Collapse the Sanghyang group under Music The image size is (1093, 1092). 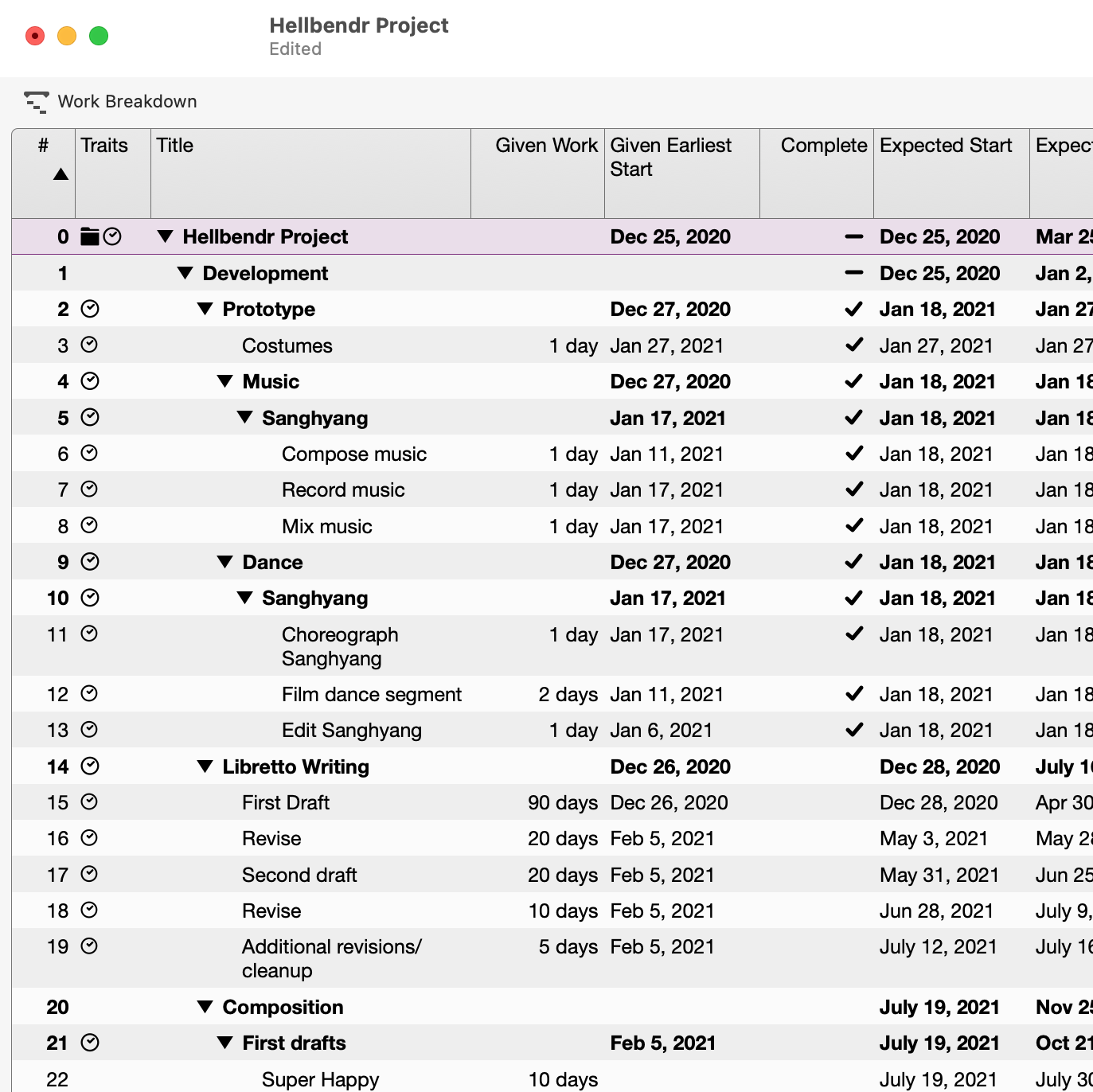tap(244, 417)
